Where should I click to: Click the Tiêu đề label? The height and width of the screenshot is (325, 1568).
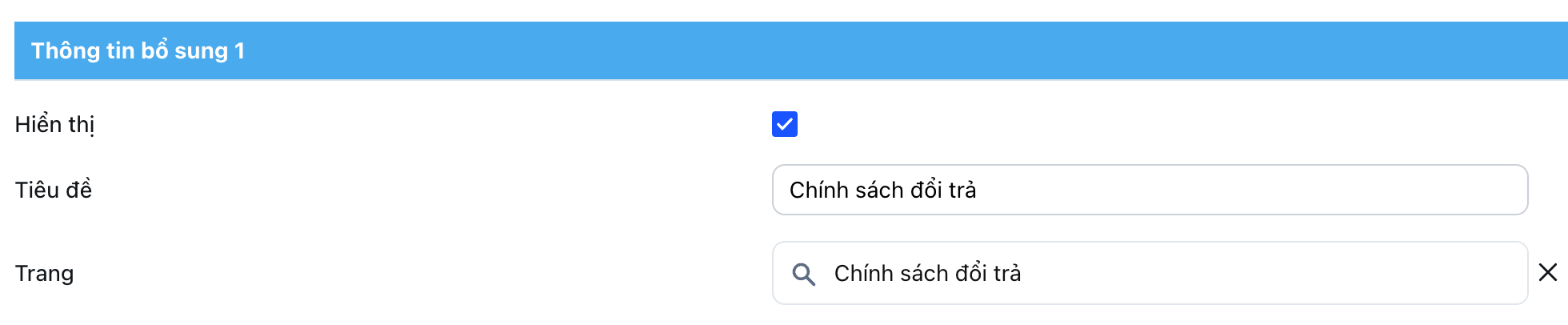coord(53,190)
